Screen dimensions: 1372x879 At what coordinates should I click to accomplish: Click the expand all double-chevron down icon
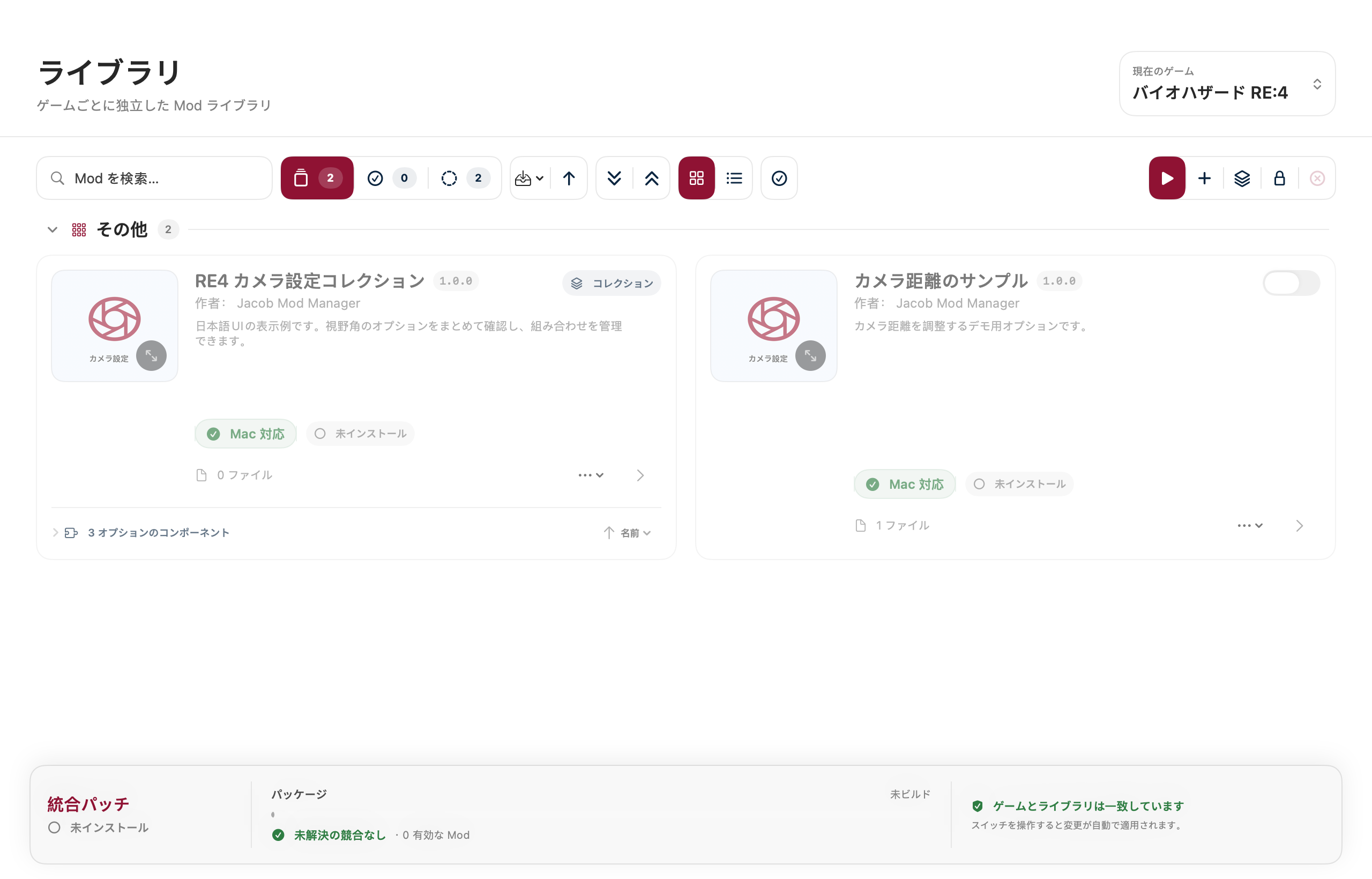(614, 178)
